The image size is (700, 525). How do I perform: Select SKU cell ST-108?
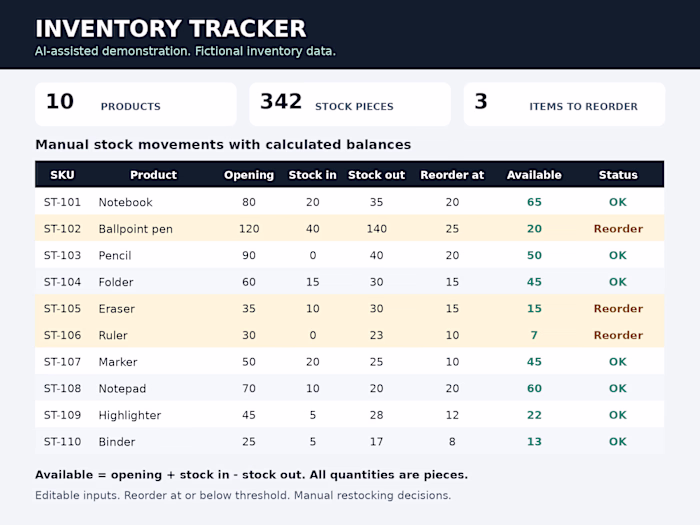click(62, 388)
